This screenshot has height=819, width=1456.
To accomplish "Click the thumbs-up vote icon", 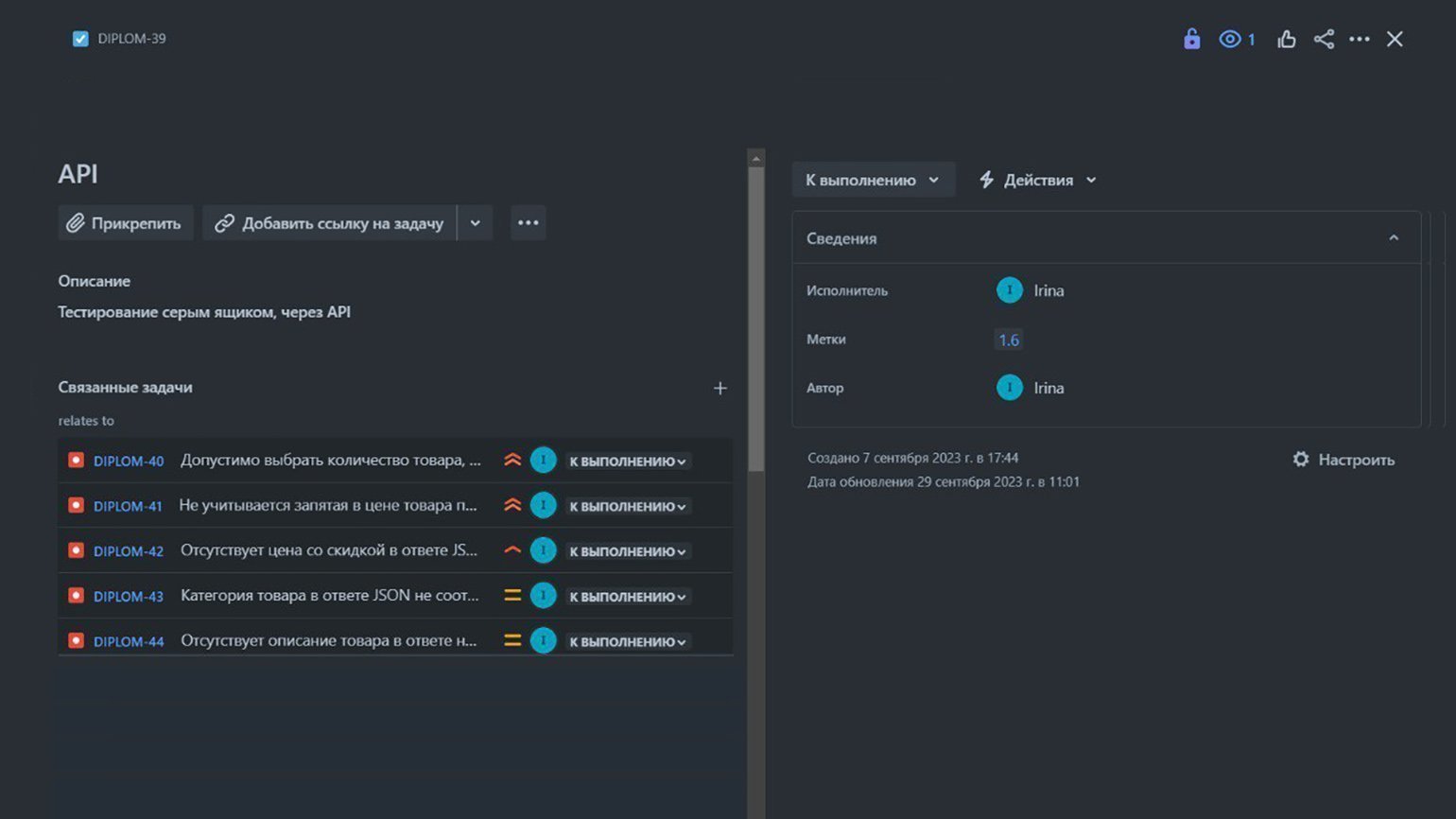I will (x=1286, y=39).
